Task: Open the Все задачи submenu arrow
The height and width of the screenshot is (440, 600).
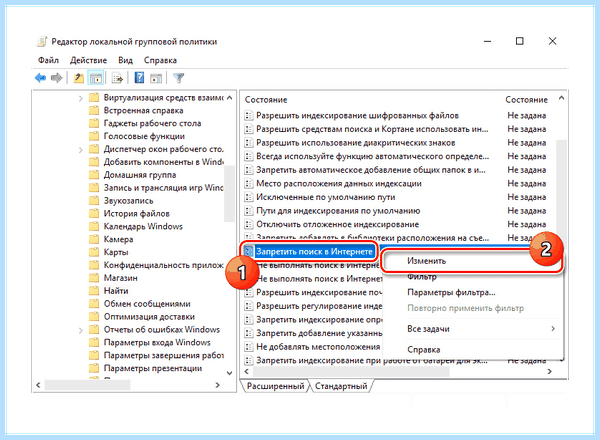Action: coord(553,329)
